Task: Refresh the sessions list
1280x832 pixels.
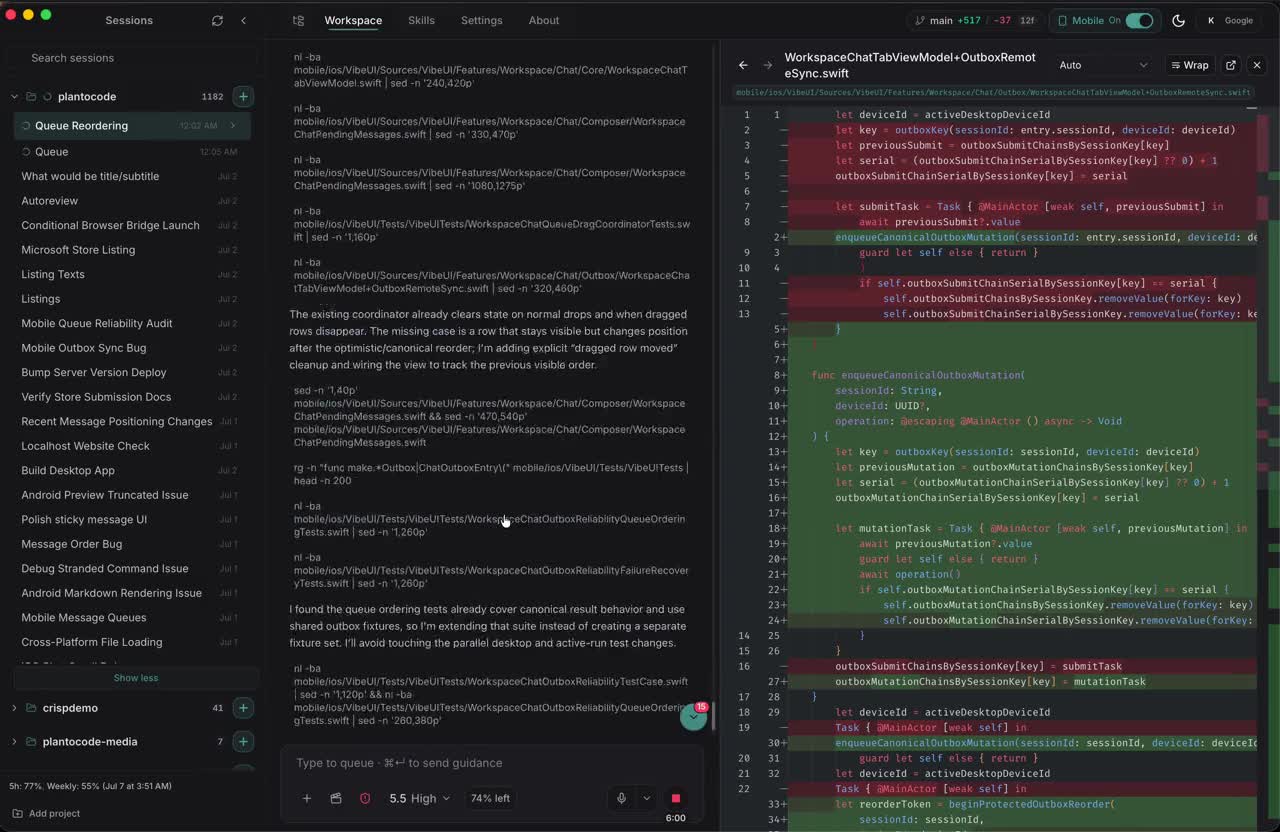Action: point(217,20)
